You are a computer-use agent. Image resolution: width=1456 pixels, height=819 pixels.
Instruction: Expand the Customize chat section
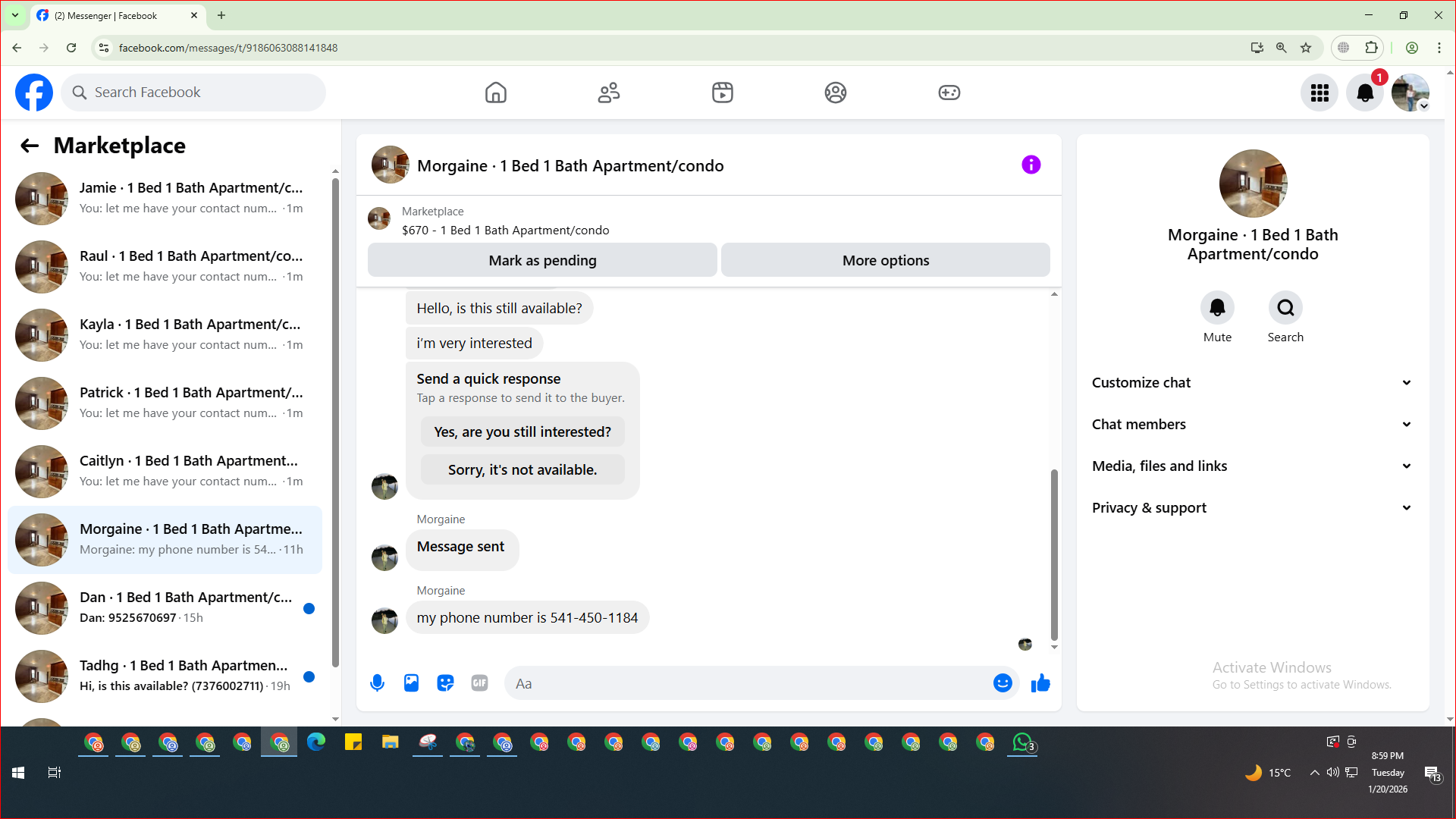pyautogui.click(x=1253, y=383)
